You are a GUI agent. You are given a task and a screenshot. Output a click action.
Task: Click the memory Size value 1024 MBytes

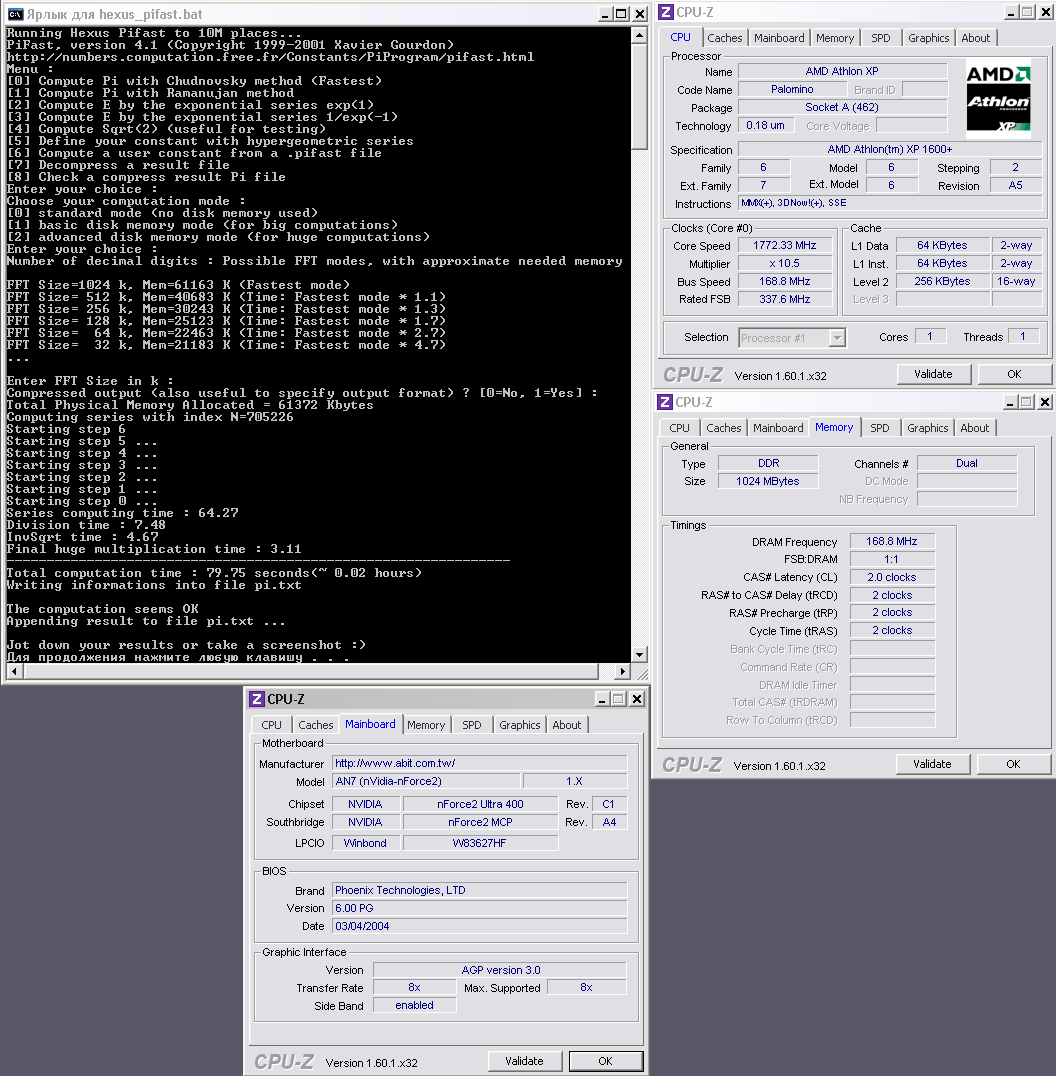coord(767,481)
